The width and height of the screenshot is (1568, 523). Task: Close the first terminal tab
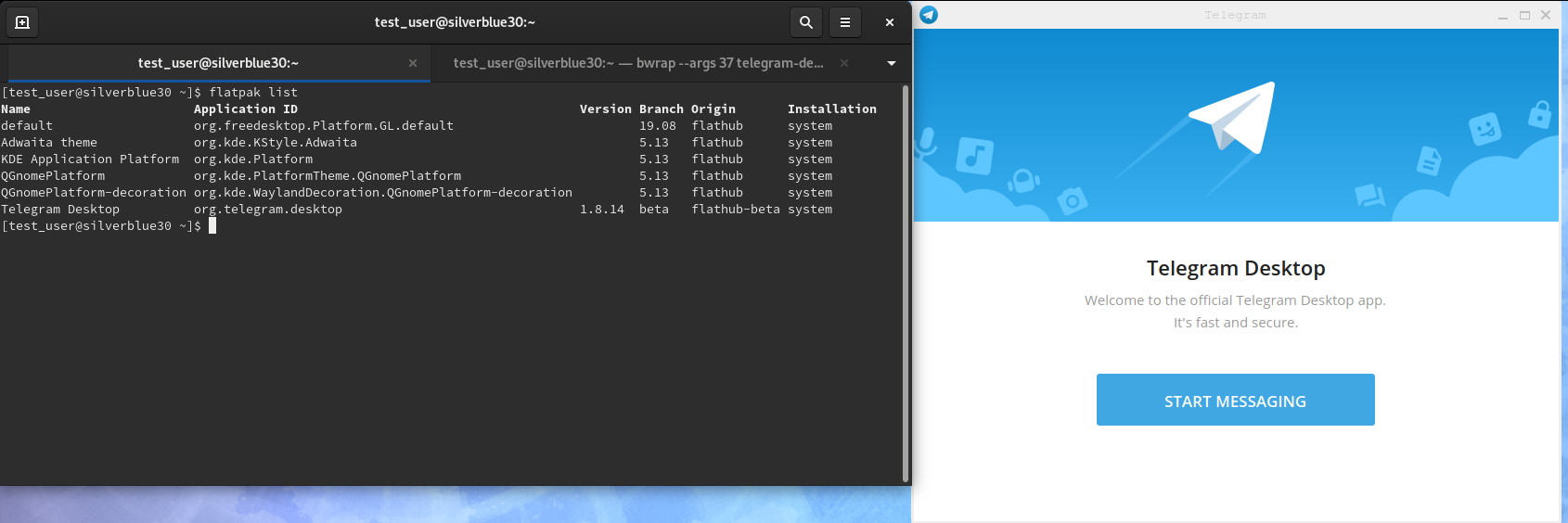tap(413, 63)
